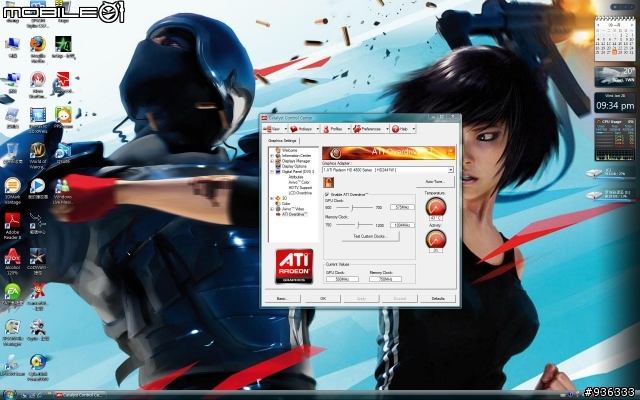Select Displays Manager in the tree

(296, 161)
